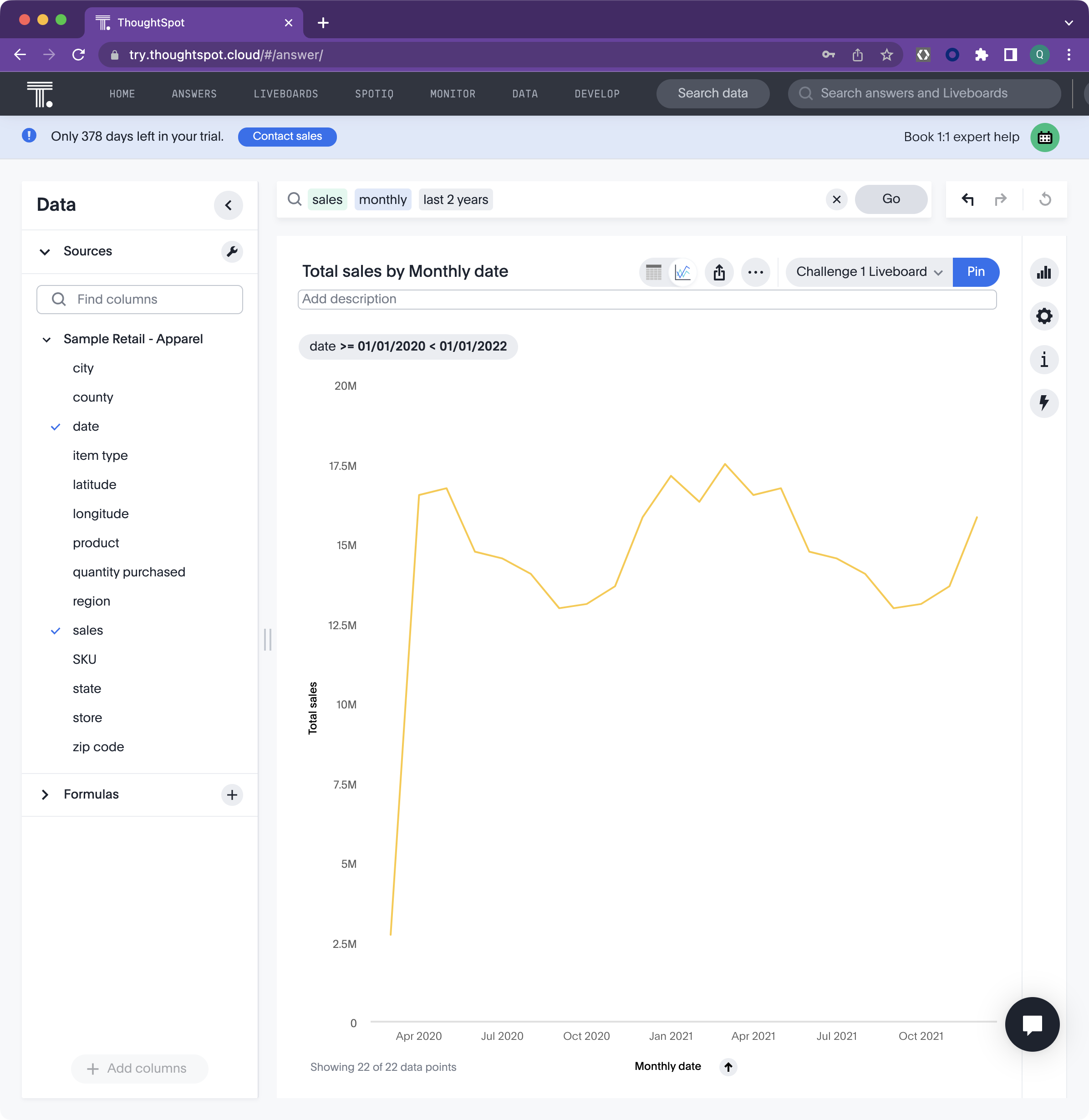This screenshot has width=1089, height=1120.
Task: Click the Go button
Action: click(891, 199)
